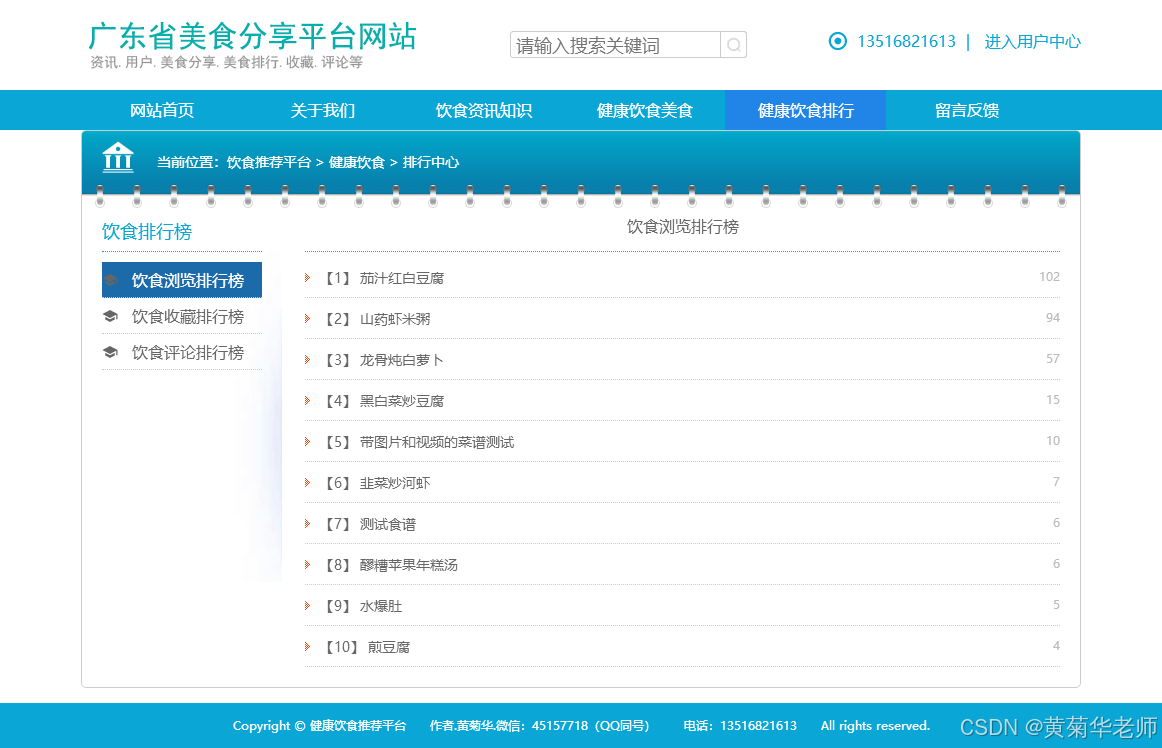Click the graduation cap icon beside 饮食收藏排行榜
The height and width of the screenshot is (748, 1162).
[110, 317]
